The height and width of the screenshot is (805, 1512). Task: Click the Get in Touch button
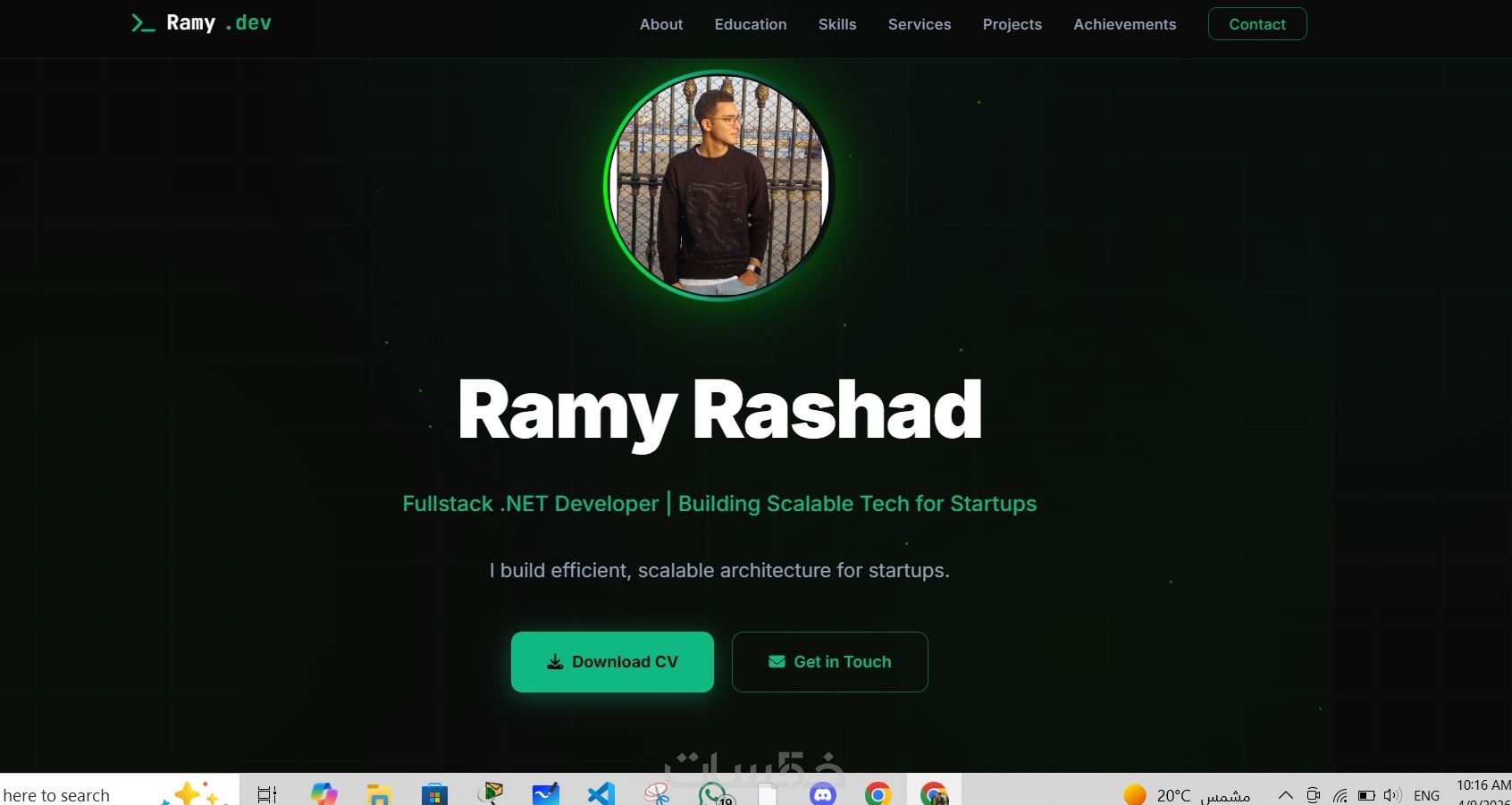point(830,662)
